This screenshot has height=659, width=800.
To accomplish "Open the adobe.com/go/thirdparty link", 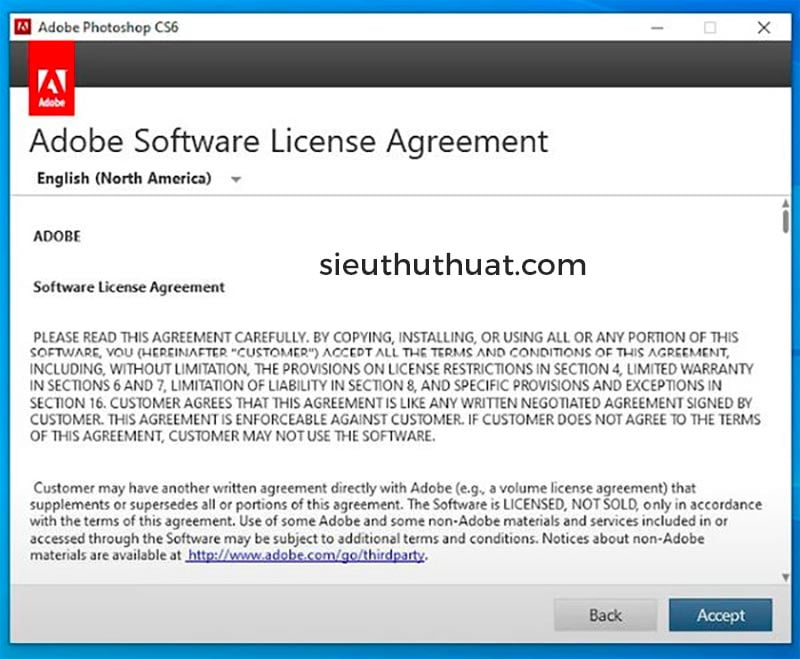I will (307, 556).
